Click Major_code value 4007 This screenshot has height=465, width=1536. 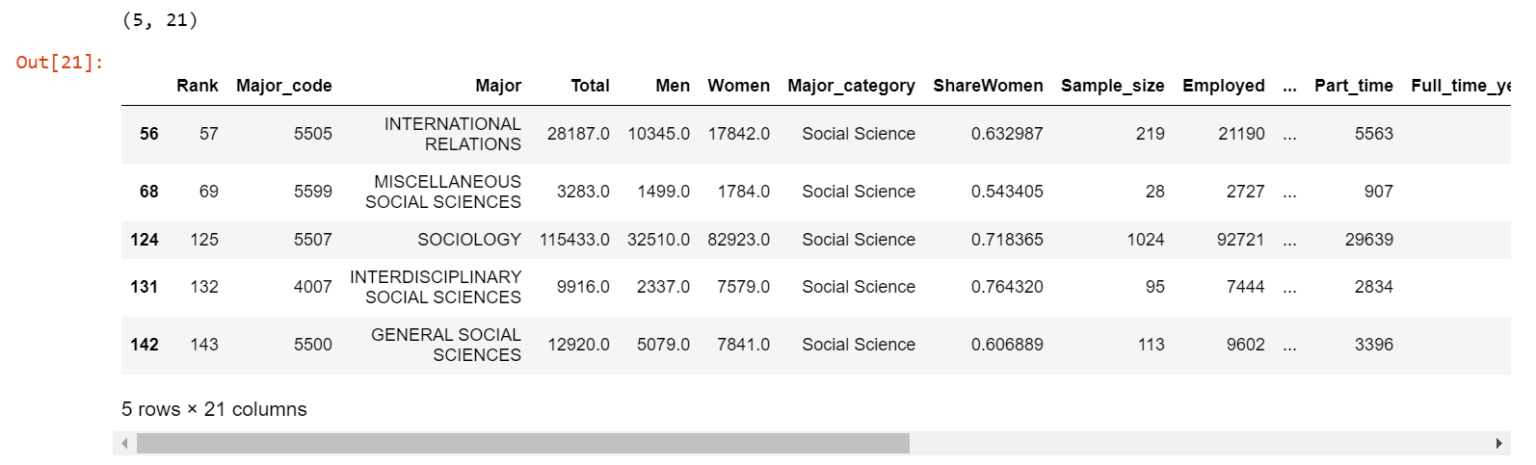[x=313, y=287]
